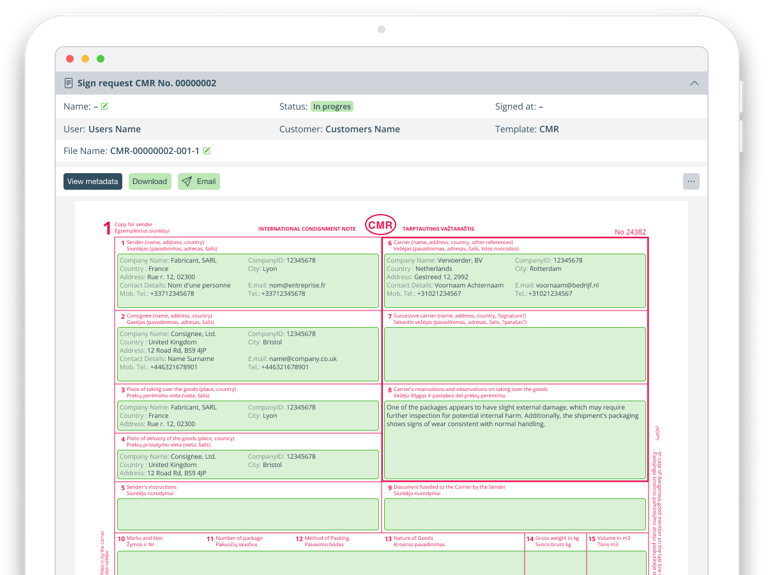
Task: Click the Gross weight in kg column header
Action: coord(557,538)
